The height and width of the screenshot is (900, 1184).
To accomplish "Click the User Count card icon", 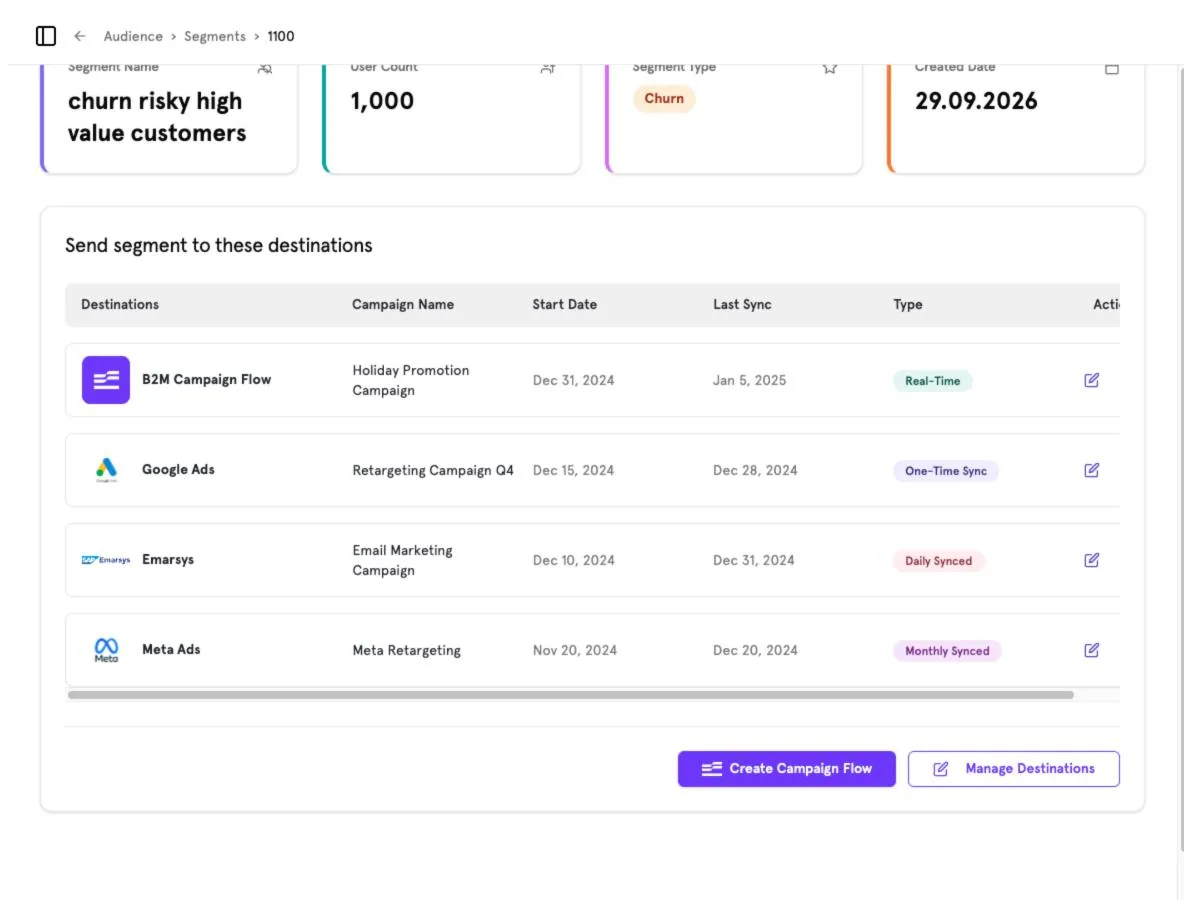I will point(548,69).
